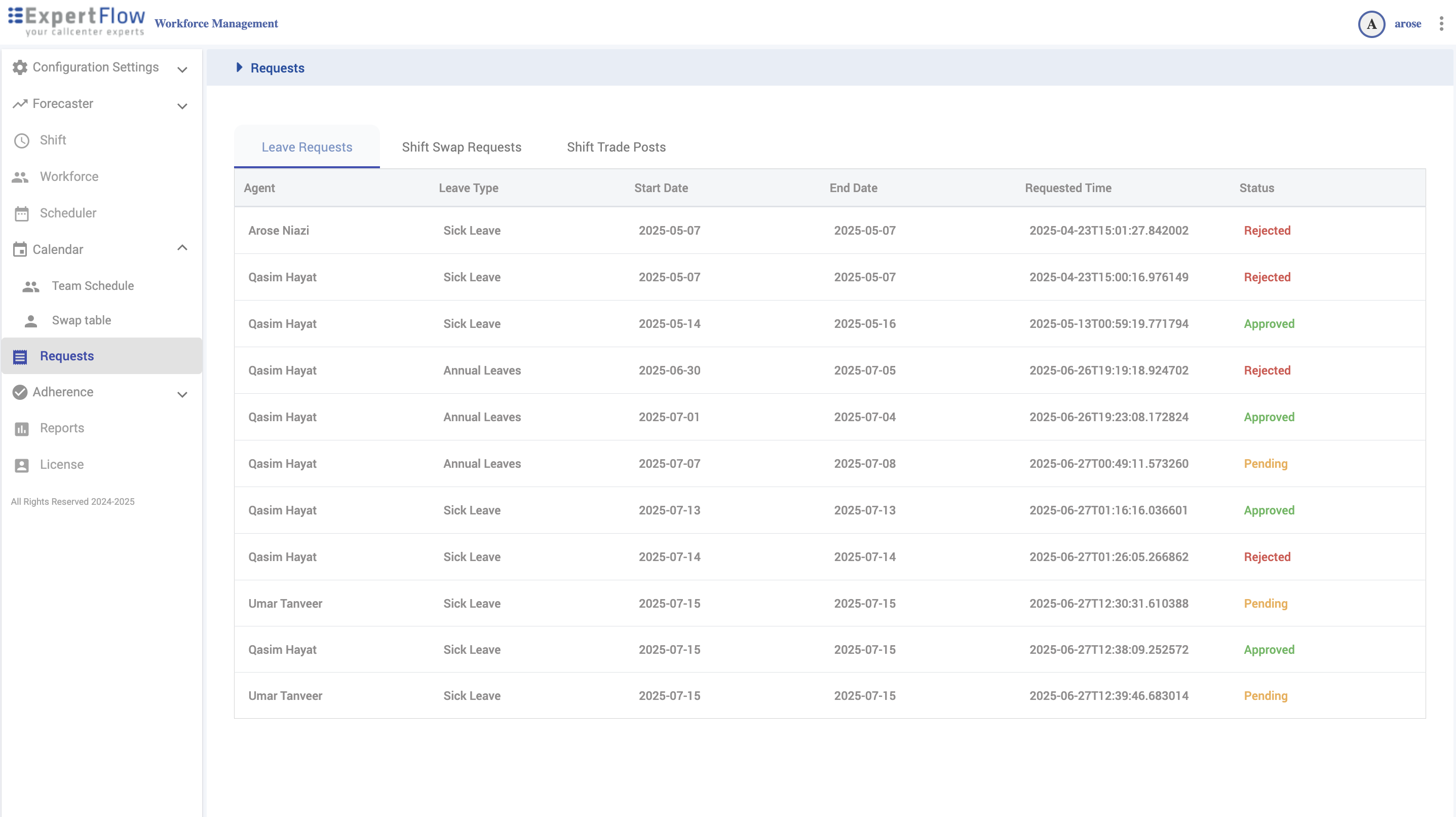Click the License badge icon
Screen dimensions: 1456x817
[x=21, y=465]
